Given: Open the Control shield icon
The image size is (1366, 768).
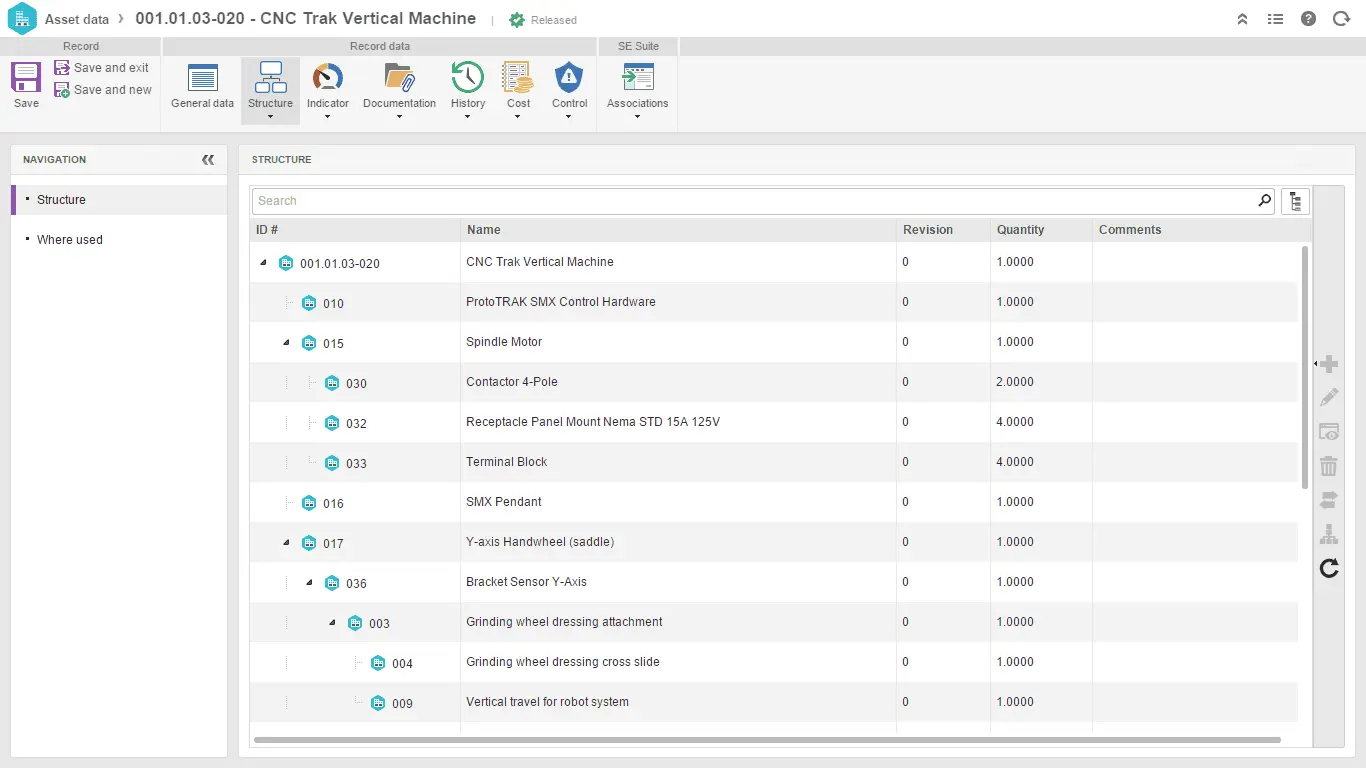Looking at the screenshot, I should pyautogui.click(x=569, y=78).
